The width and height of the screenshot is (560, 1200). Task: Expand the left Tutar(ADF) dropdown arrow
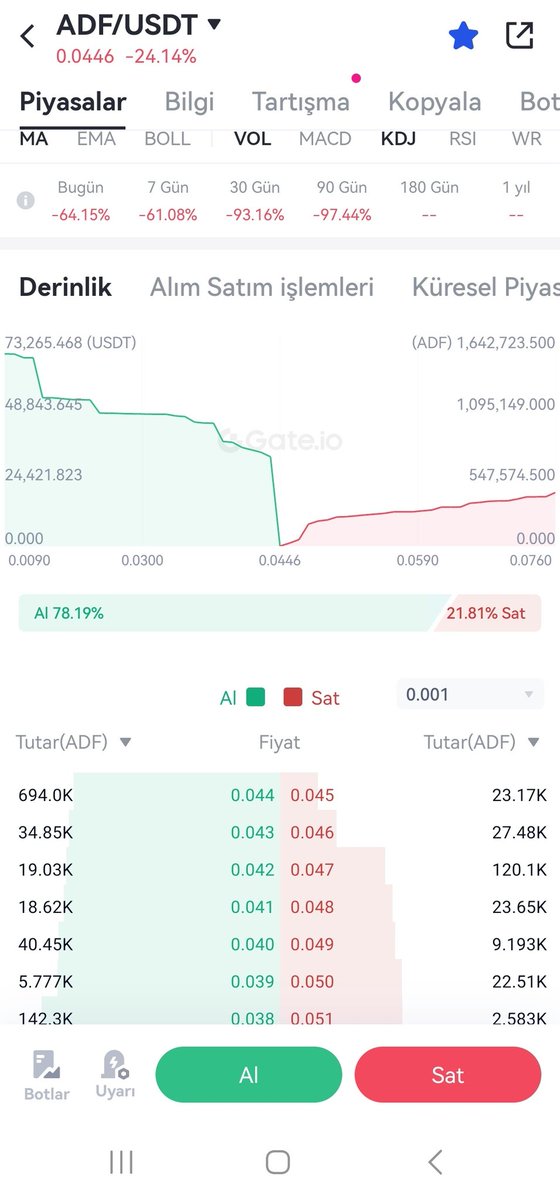[x=125, y=742]
